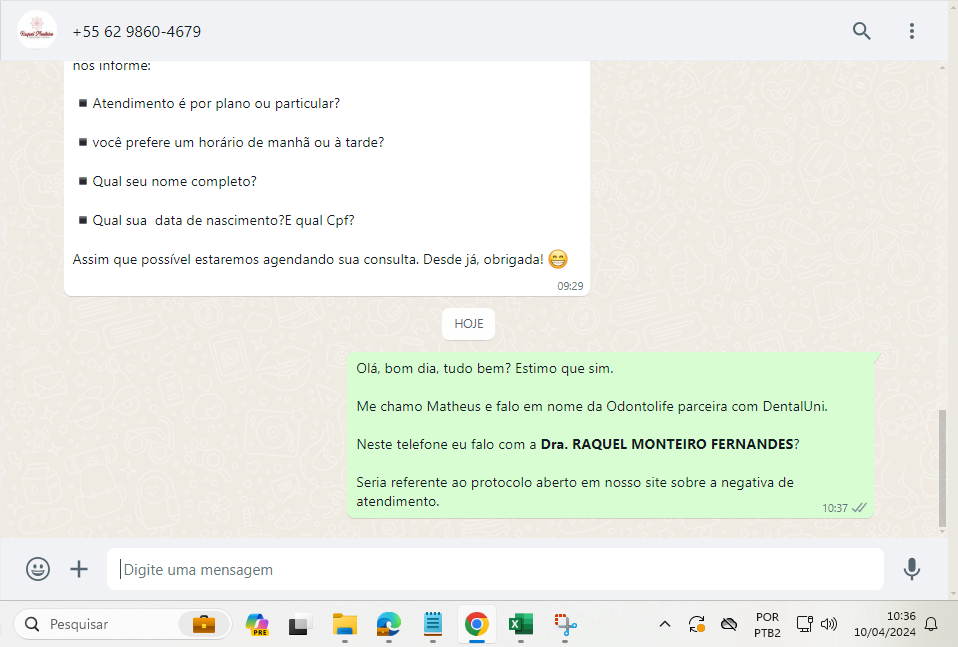Open Copilot preview from the taskbar
958x647 pixels.
point(257,624)
